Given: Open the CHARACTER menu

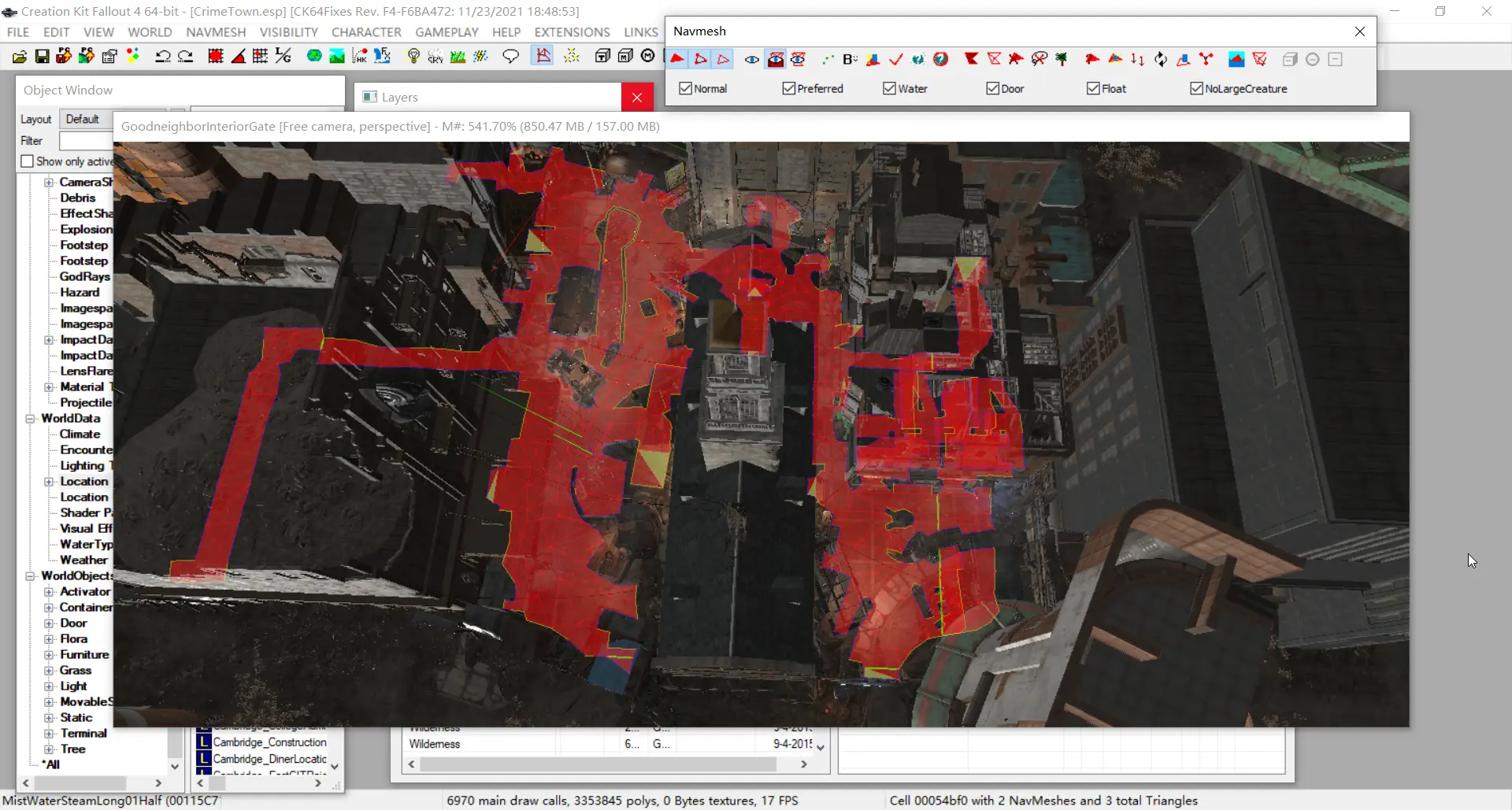Looking at the screenshot, I should 366,32.
